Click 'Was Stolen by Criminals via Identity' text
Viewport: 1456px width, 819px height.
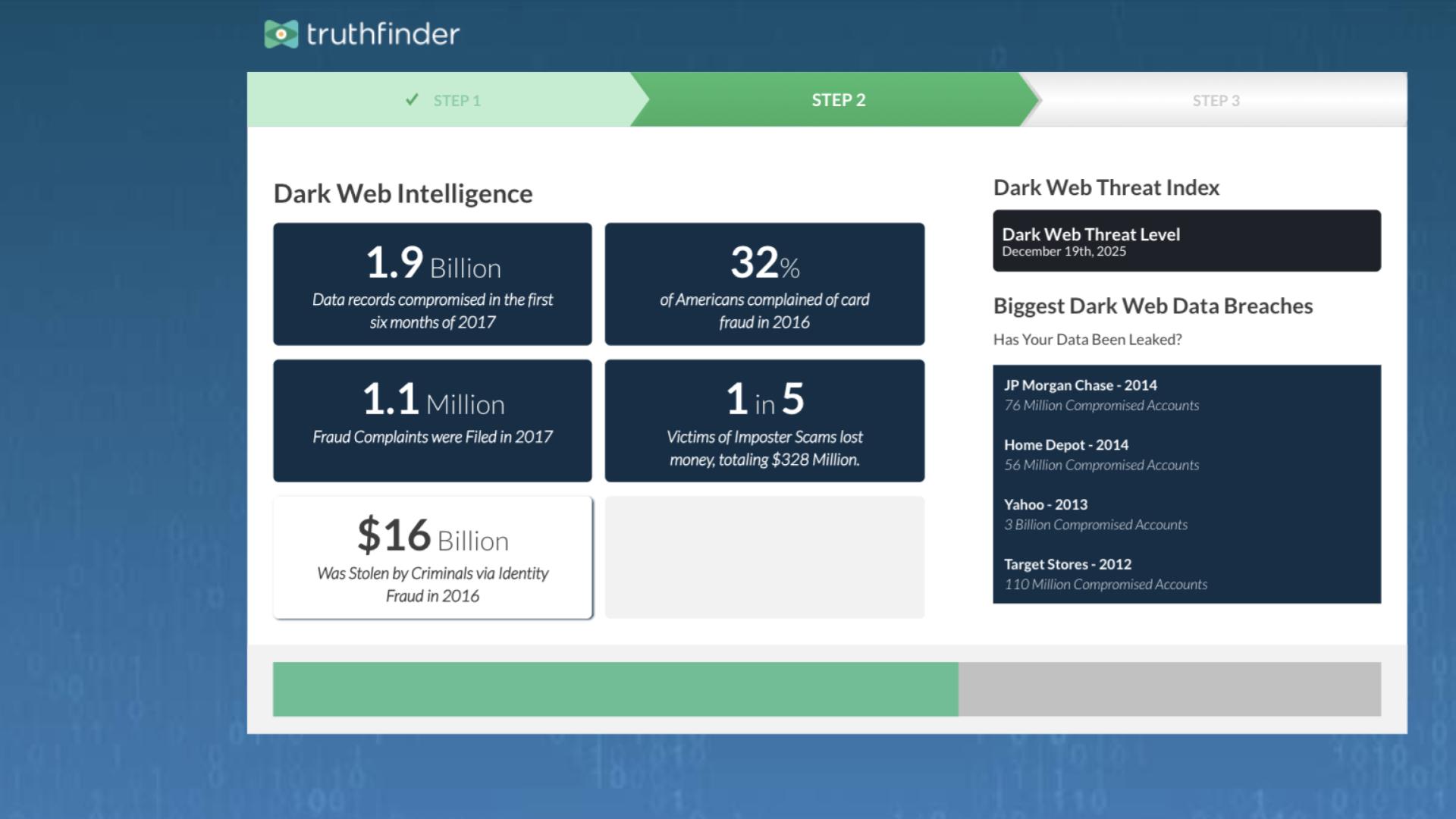tap(432, 573)
